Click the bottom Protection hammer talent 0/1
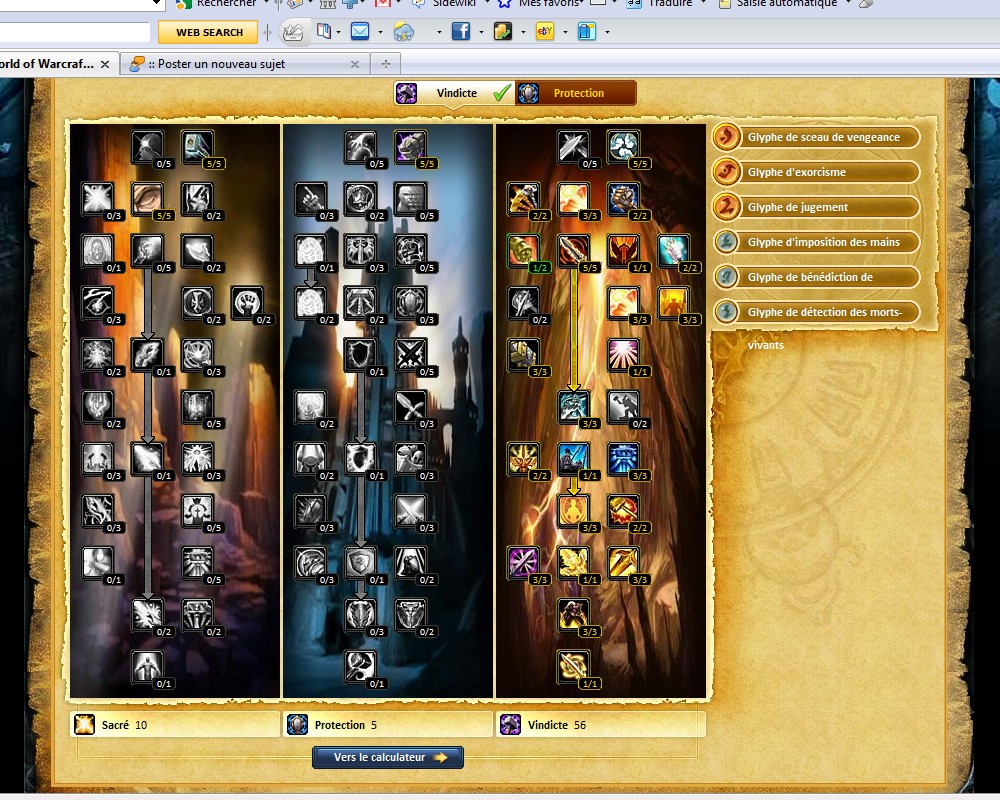 tap(361, 667)
